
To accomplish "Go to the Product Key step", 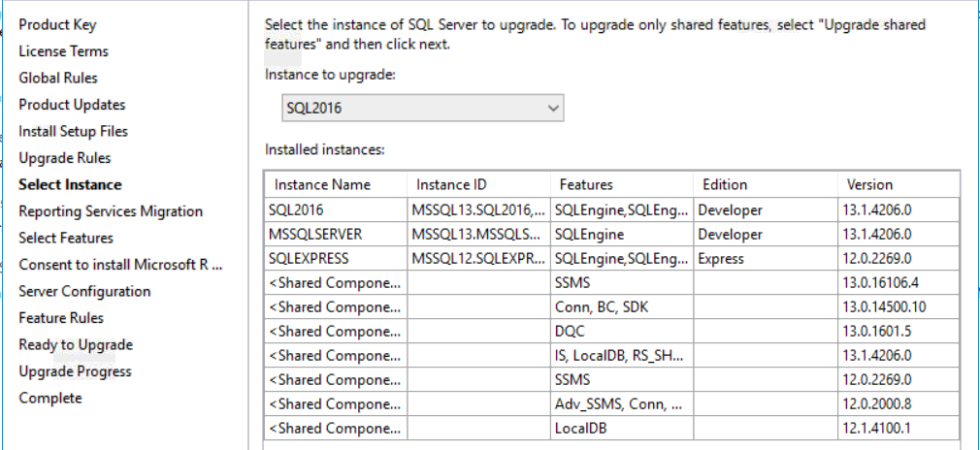I will (x=58, y=25).
